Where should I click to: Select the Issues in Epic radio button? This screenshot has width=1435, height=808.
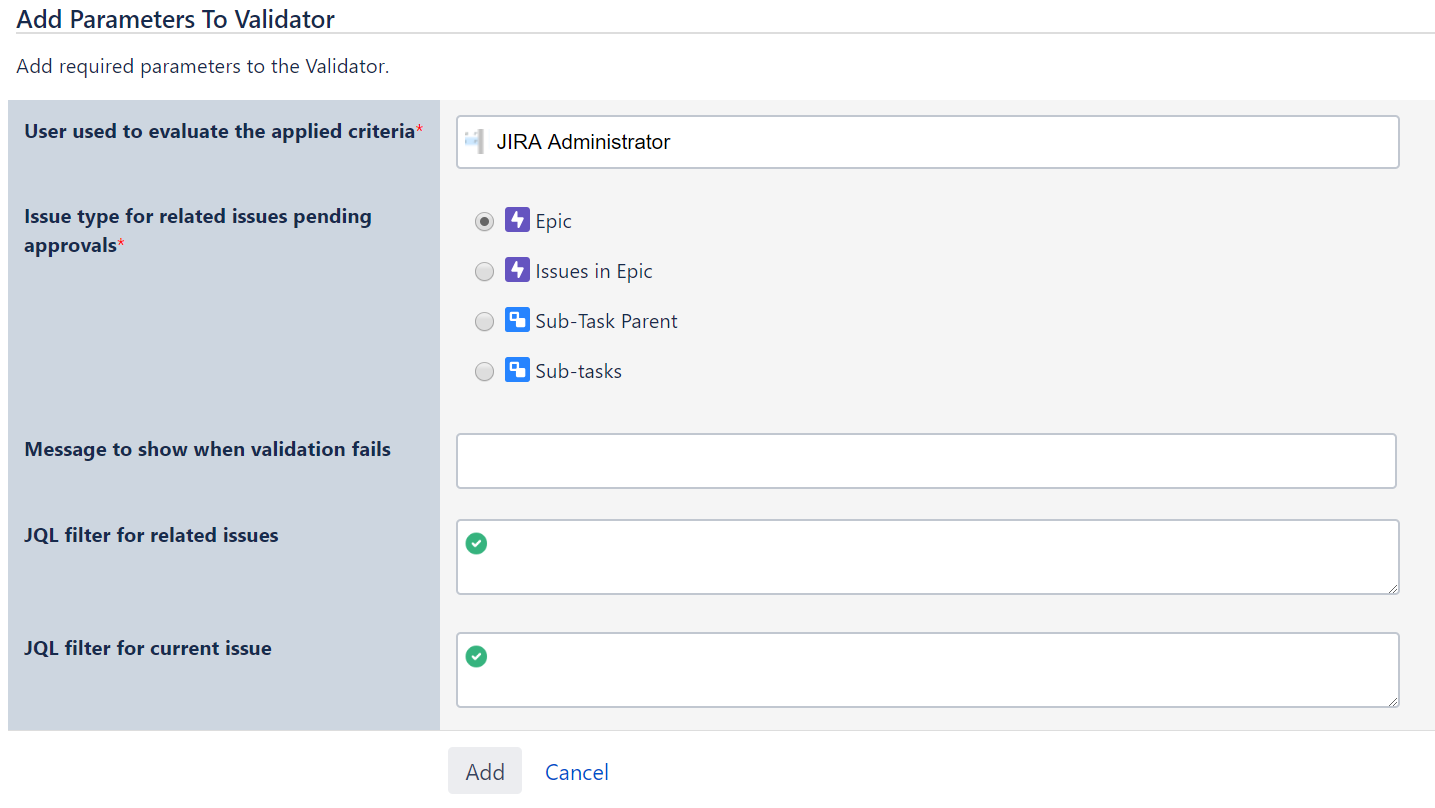[x=484, y=272]
